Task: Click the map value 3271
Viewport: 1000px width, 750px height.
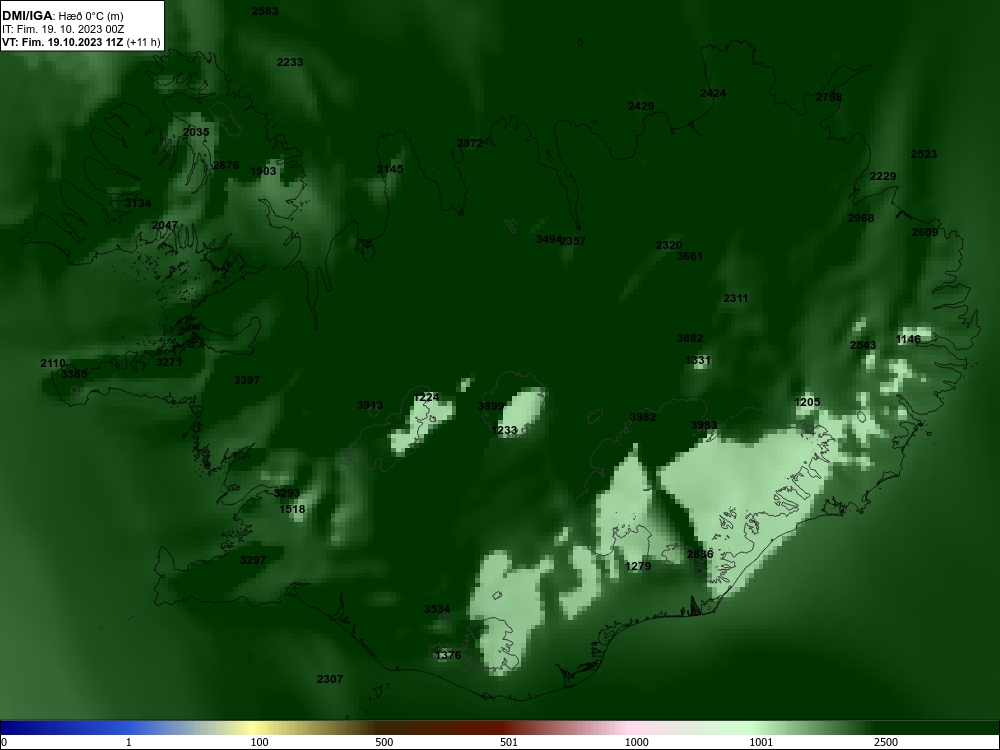Action: [170, 362]
